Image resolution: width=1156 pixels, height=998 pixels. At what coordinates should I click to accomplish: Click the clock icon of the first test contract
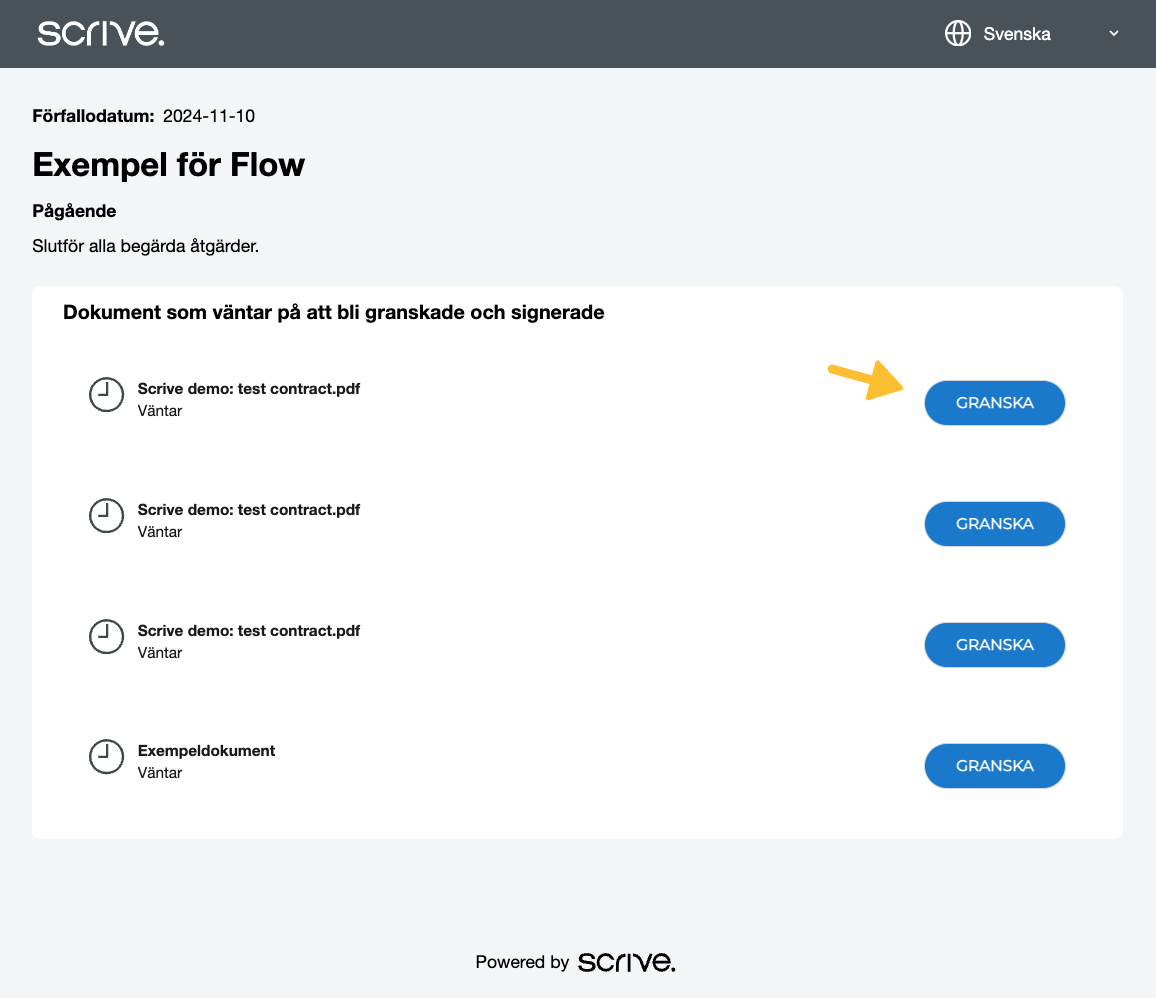(x=106, y=396)
